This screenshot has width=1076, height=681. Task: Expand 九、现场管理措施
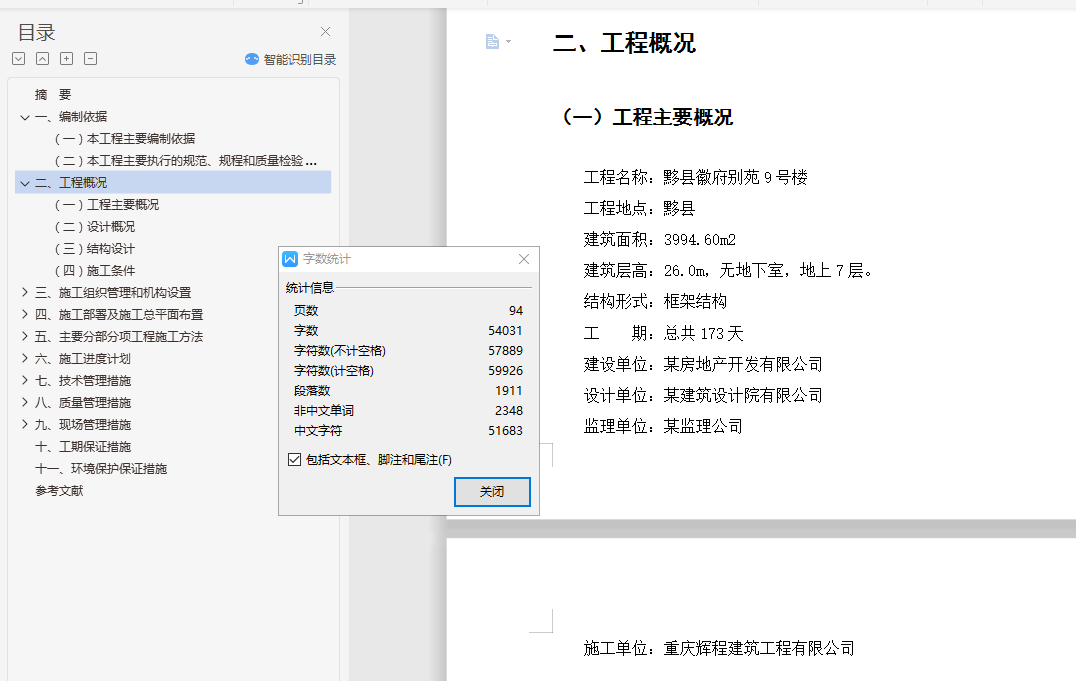click(x=25, y=424)
